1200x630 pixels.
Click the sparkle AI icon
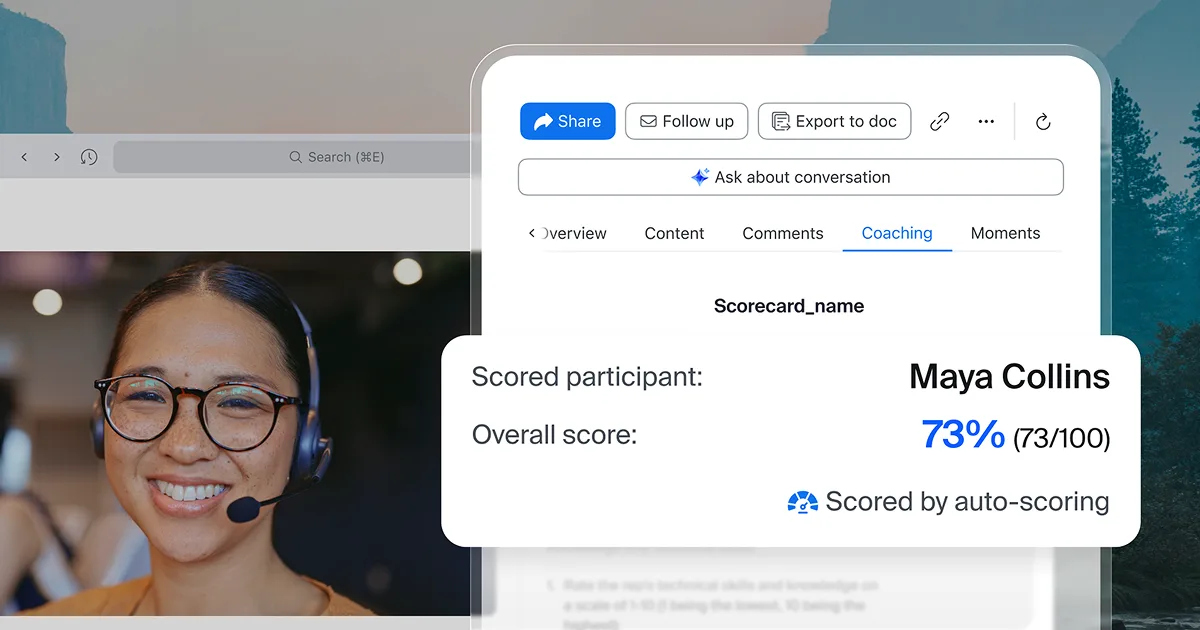click(700, 177)
